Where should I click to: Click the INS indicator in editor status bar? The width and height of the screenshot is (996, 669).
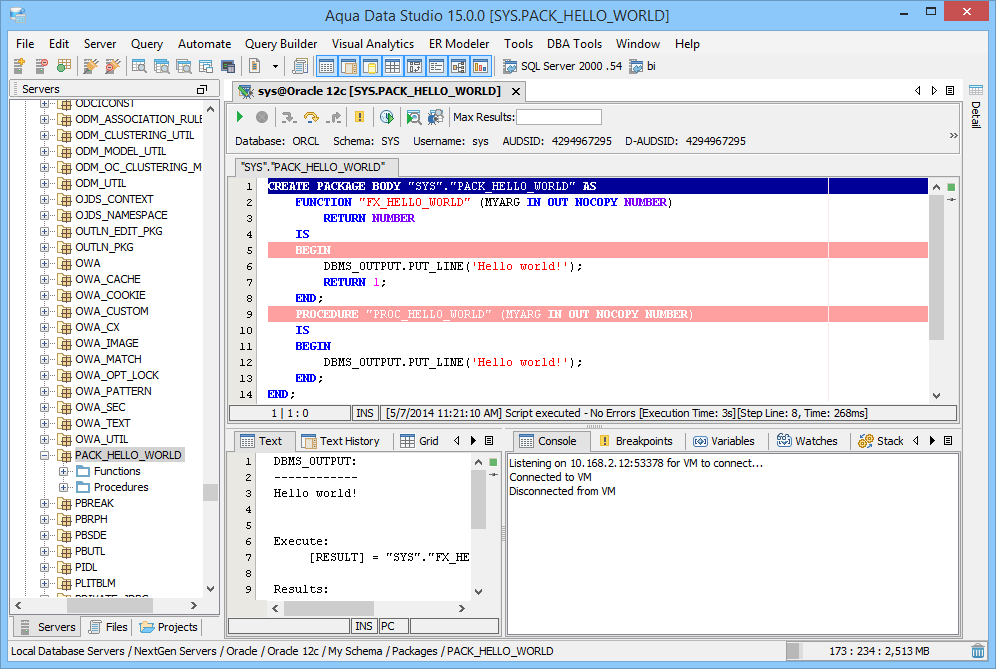pos(365,413)
